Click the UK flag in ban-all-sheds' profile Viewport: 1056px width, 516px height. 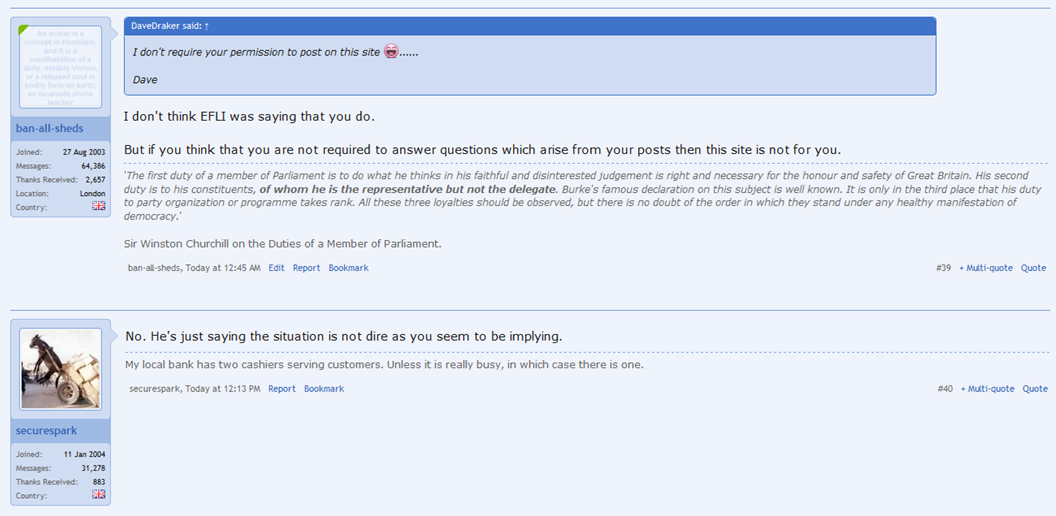click(98, 206)
